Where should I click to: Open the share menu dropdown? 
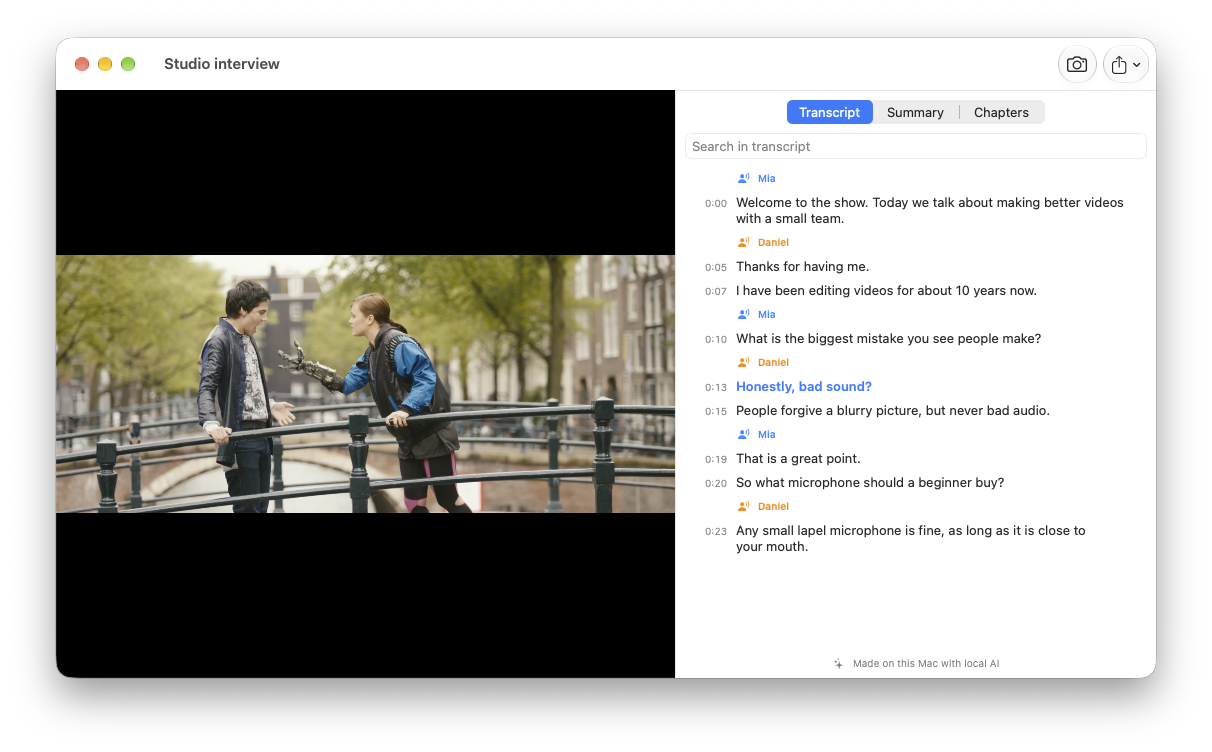pos(1126,64)
